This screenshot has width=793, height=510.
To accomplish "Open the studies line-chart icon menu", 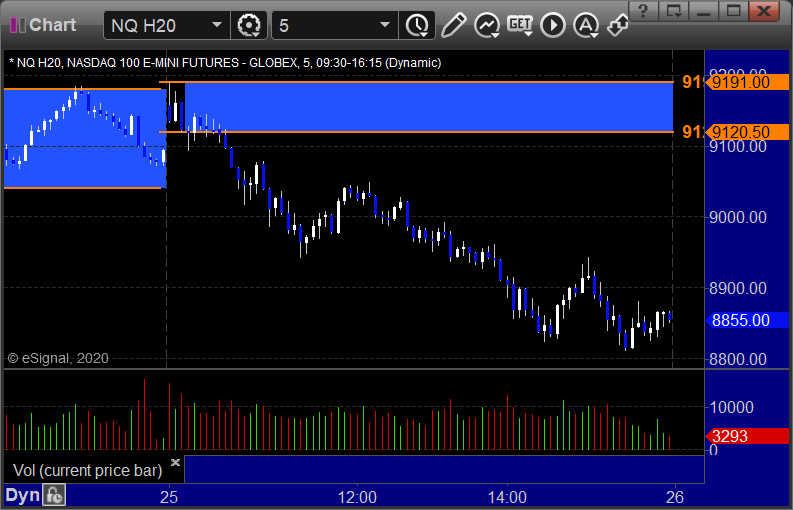I will point(487,25).
